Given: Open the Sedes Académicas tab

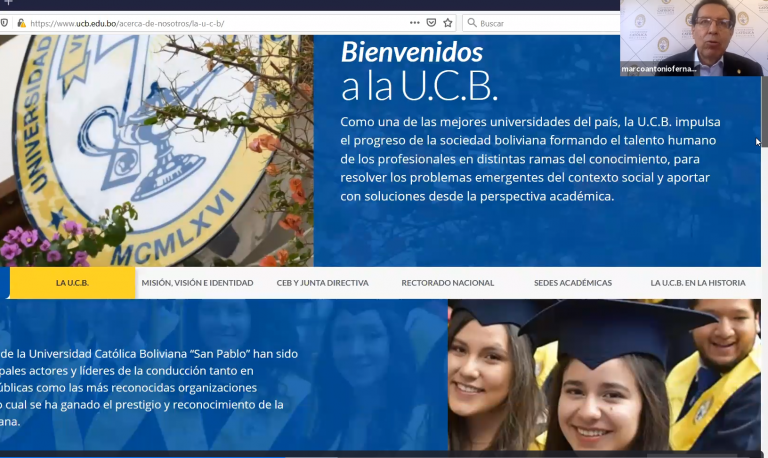Looking at the screenshot, I should pyautogui.click(x=572, y=283).
